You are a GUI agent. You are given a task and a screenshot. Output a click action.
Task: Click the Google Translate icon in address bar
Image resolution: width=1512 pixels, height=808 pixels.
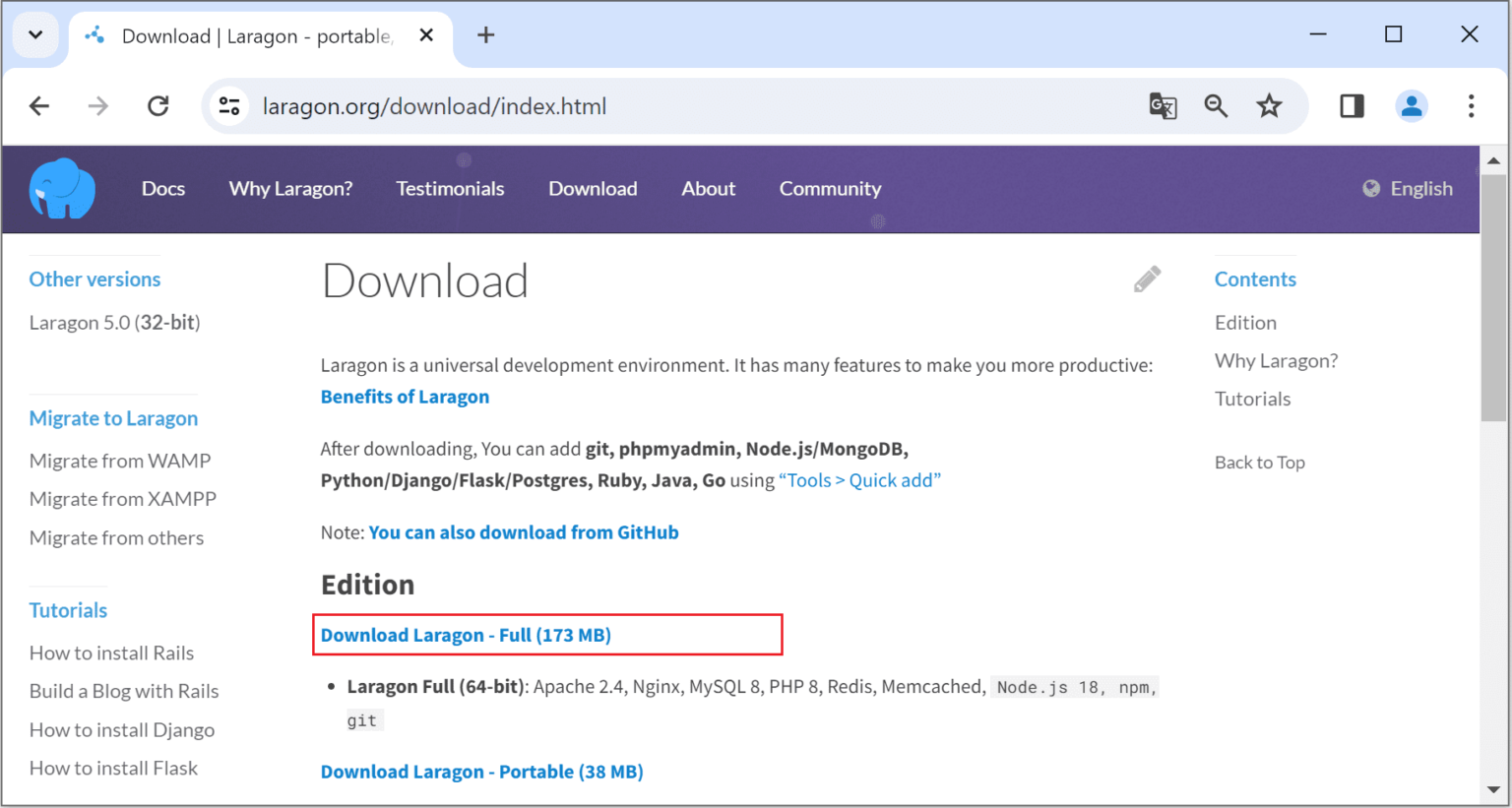tap(1164, 105)
